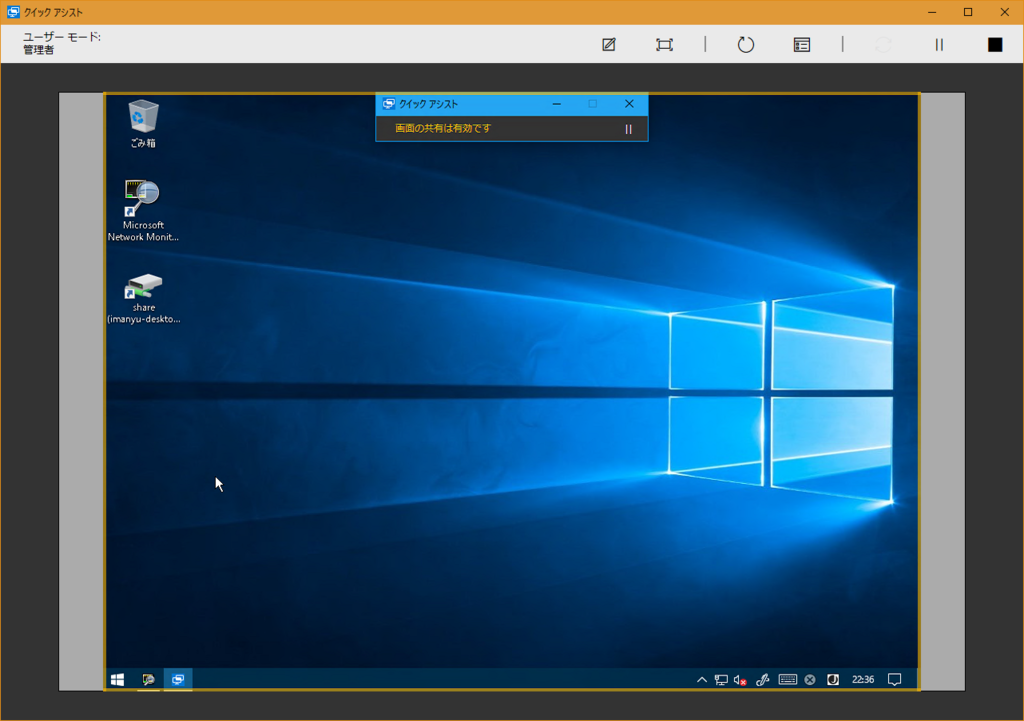Click the IME mode tray icon

point(833,680)
